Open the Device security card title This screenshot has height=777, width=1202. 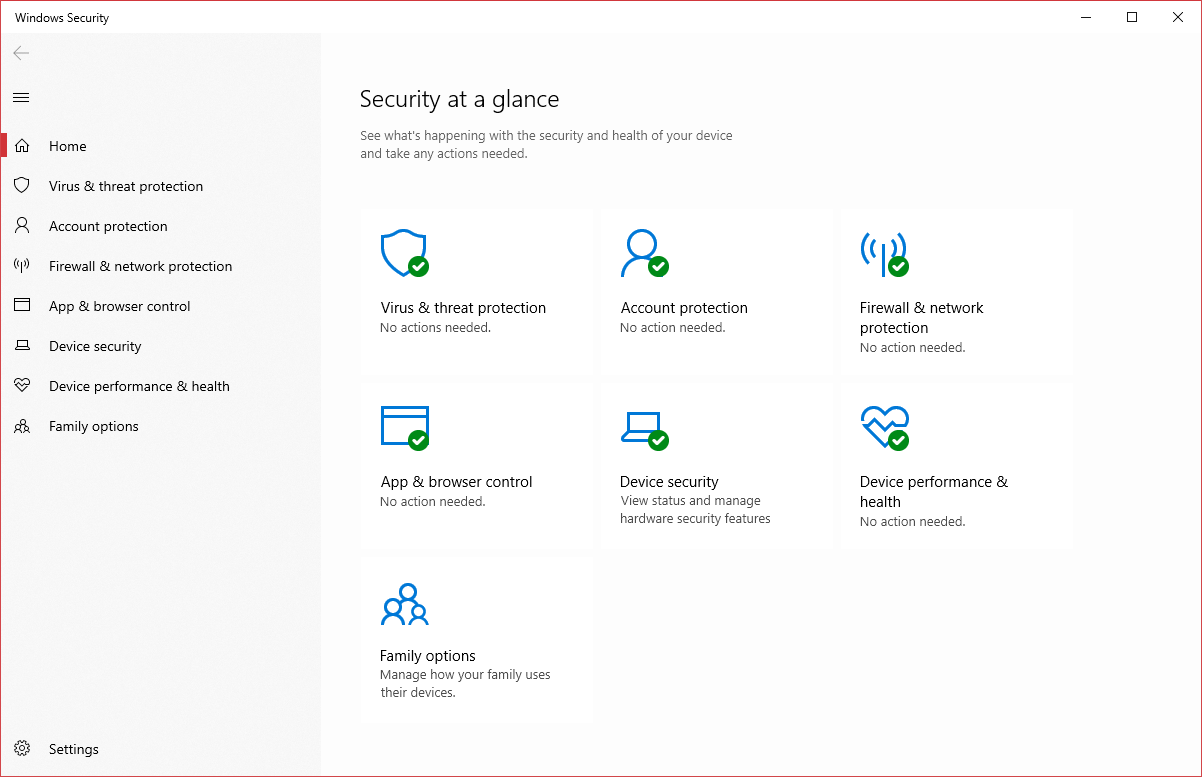669,482
